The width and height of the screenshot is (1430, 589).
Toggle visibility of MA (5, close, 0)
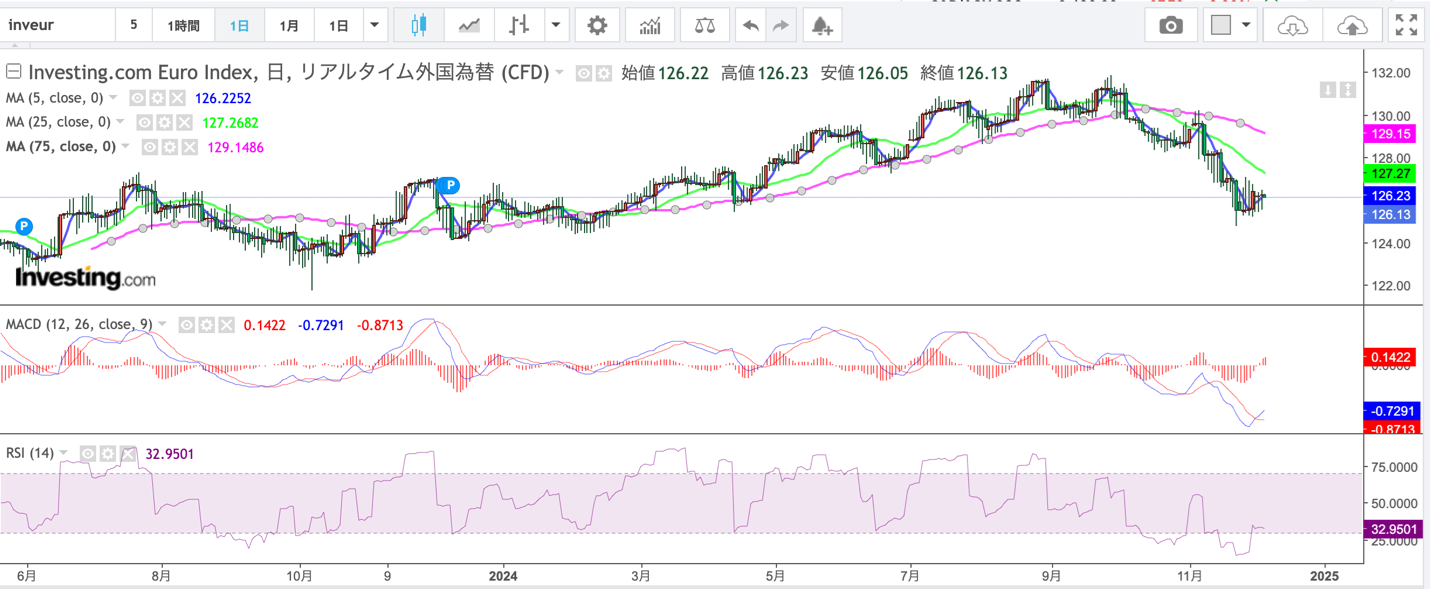point(138,98)
